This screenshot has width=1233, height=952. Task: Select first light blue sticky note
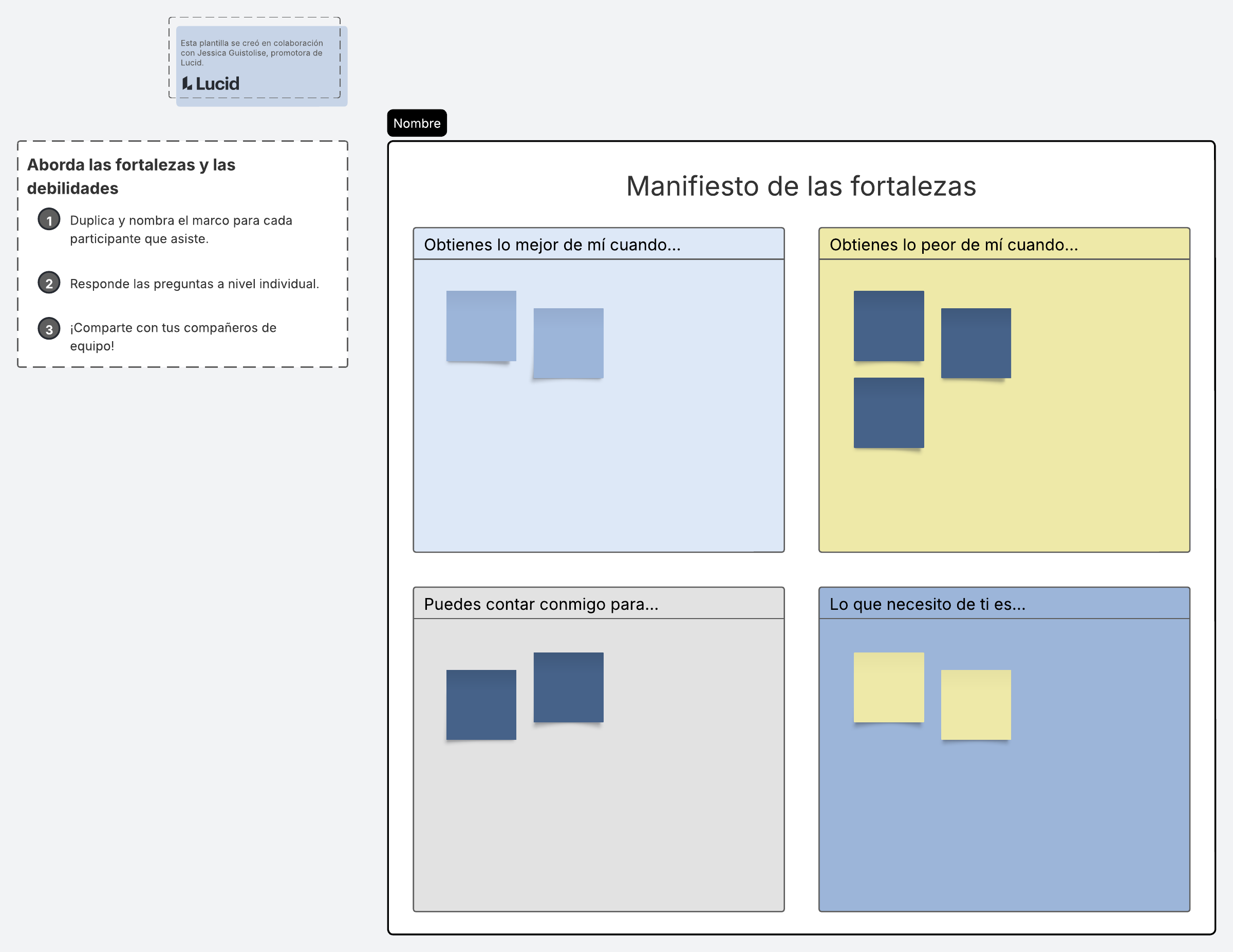click(481, 326)
